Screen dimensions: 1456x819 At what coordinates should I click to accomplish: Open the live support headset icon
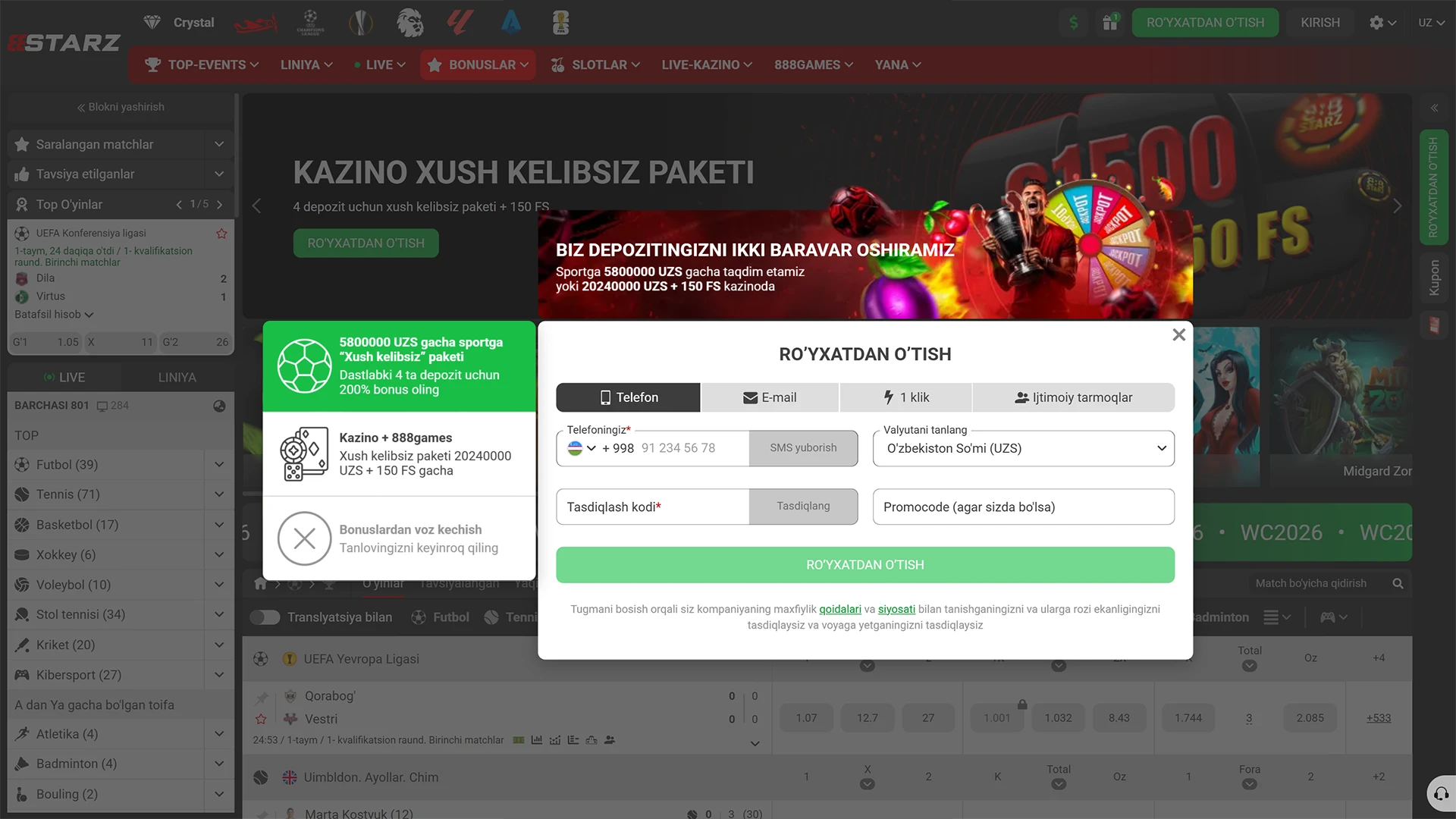coord(1440,794)
